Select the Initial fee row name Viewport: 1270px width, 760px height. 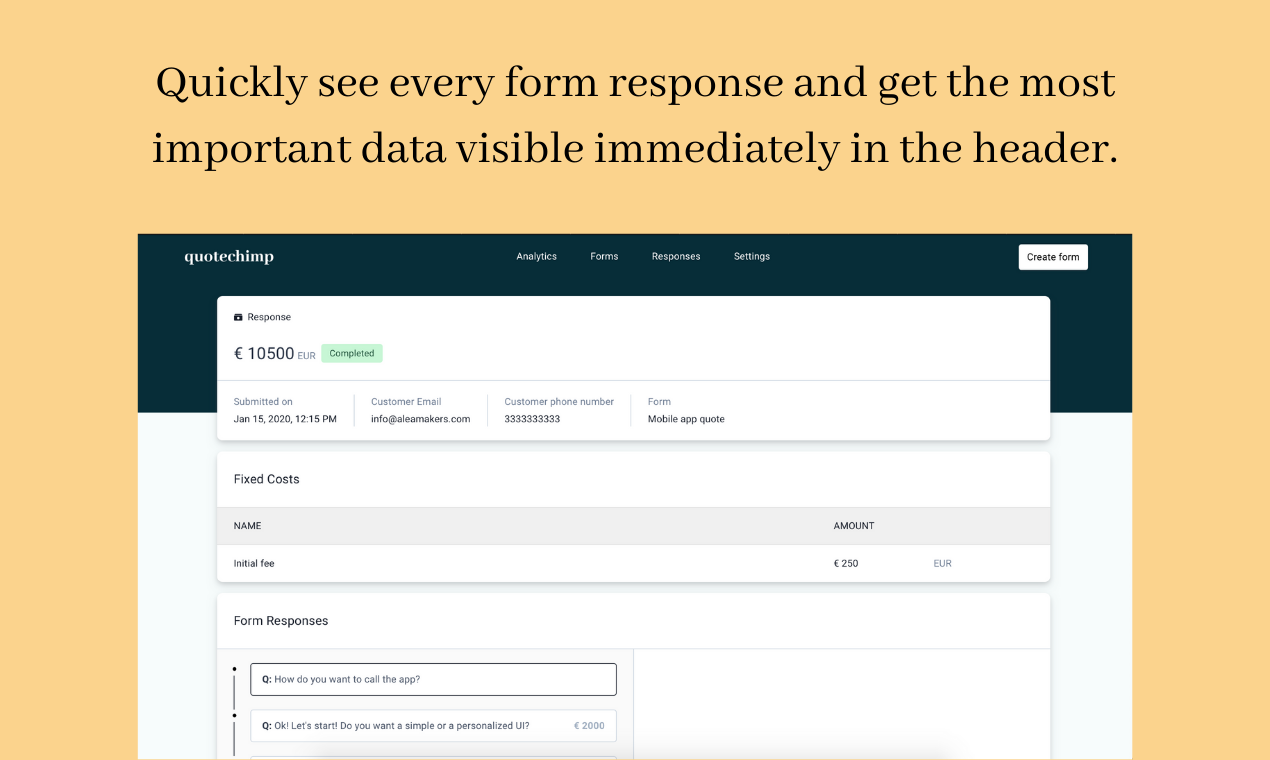point(254,564)
